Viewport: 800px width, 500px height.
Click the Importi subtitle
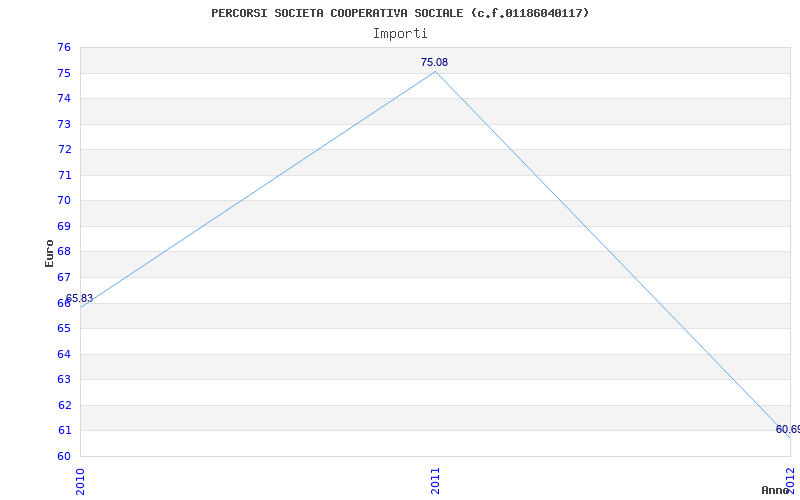(x=400, y=34)
